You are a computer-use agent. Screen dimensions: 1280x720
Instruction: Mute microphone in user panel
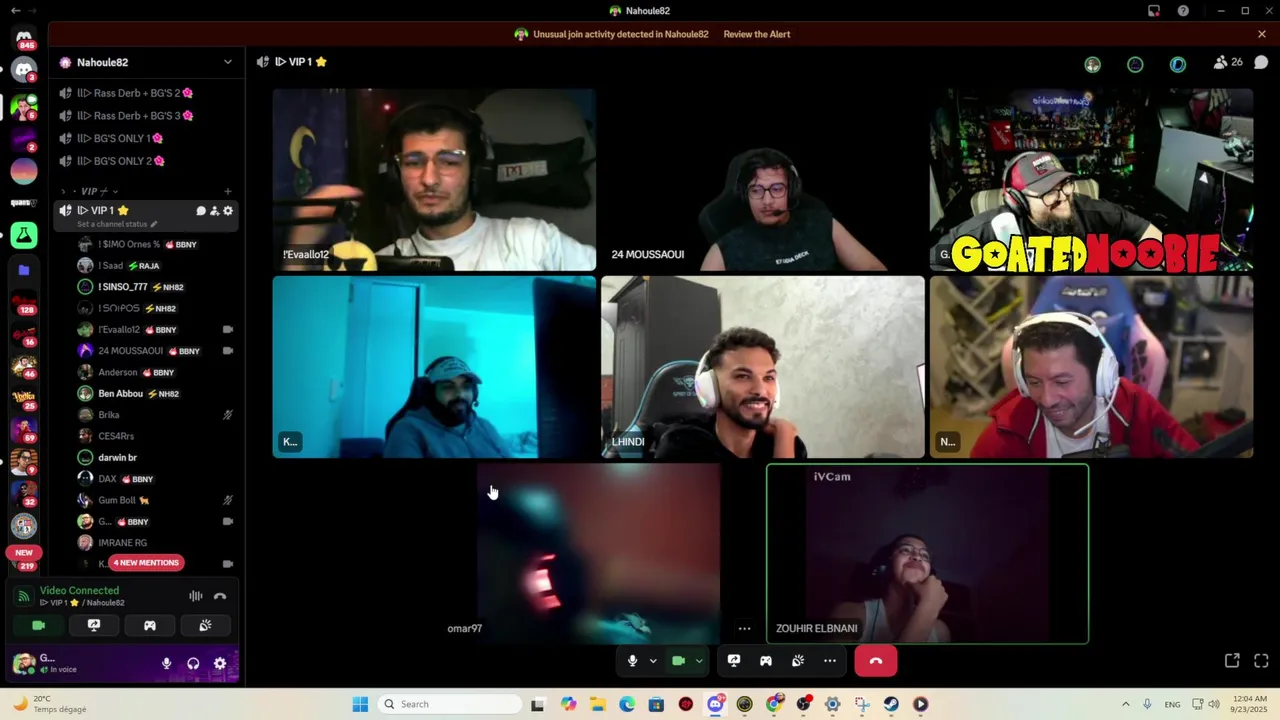pyautogui.click(x=167, y=663)
